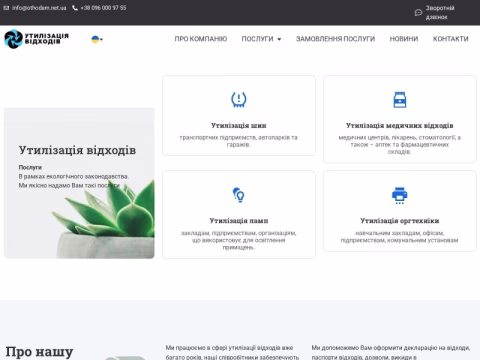Screen dimensions: 480x360
Task: Click the medicine bottle icon for medical waste
Action: tap(400, 100)
